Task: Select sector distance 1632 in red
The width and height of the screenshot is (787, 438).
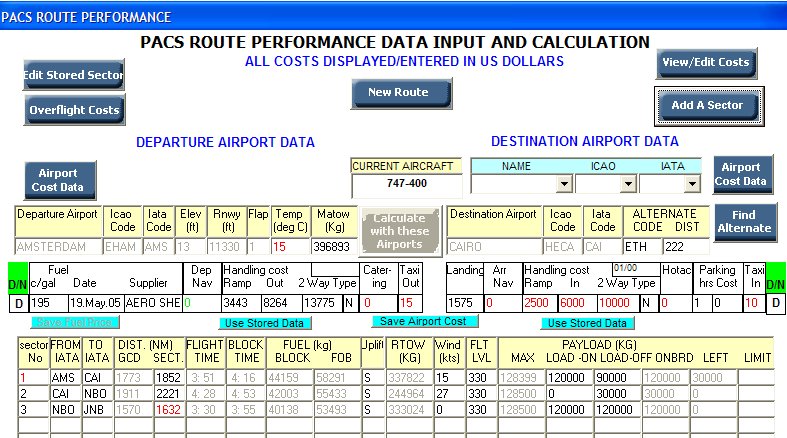Action: [169, 409]
